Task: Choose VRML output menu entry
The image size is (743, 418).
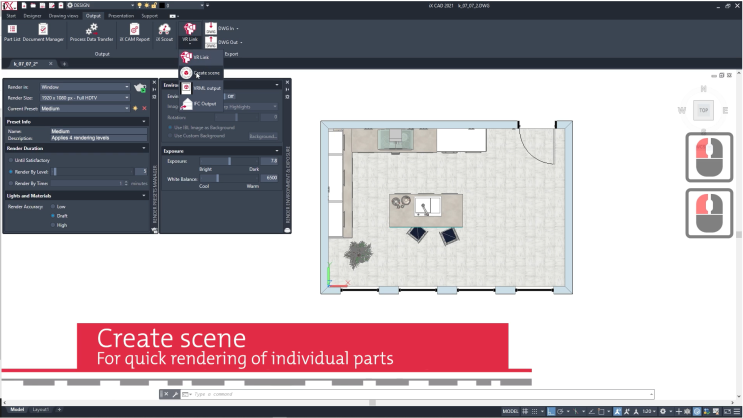Action: tap(205, 88)
